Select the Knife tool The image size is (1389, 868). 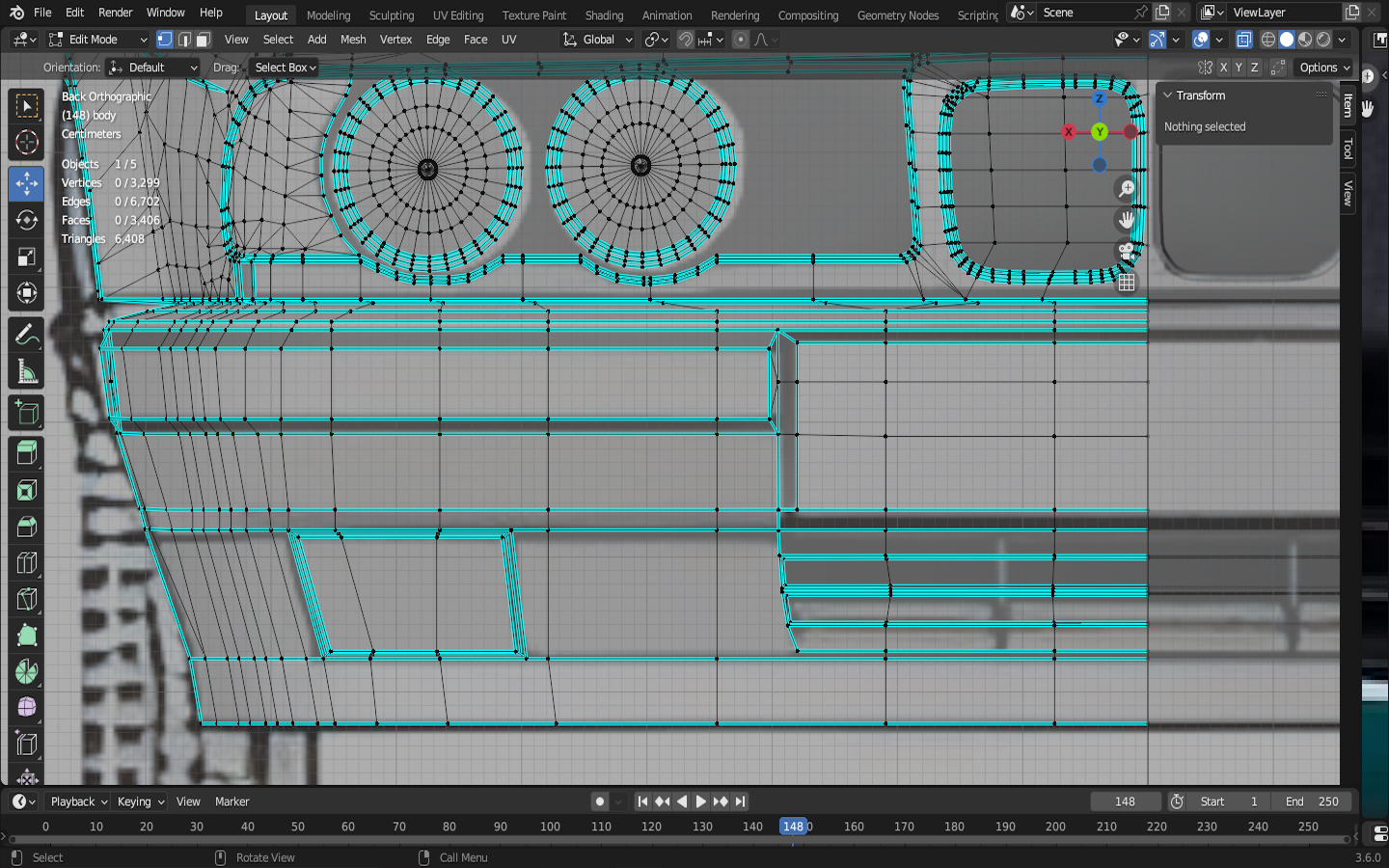pos(27,599)
